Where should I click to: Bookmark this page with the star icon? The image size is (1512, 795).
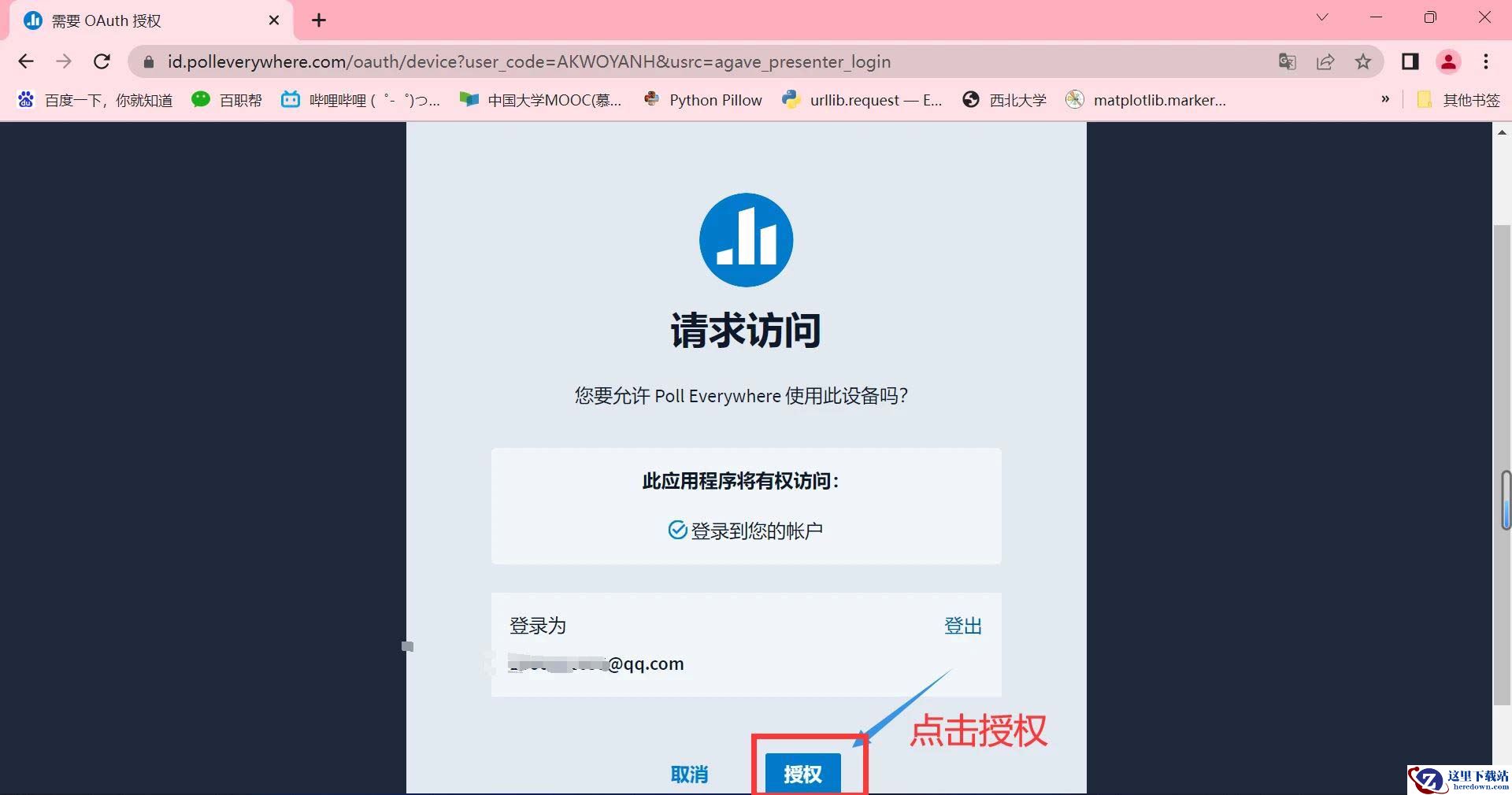pyautogui.click(x=1363, y=61)
